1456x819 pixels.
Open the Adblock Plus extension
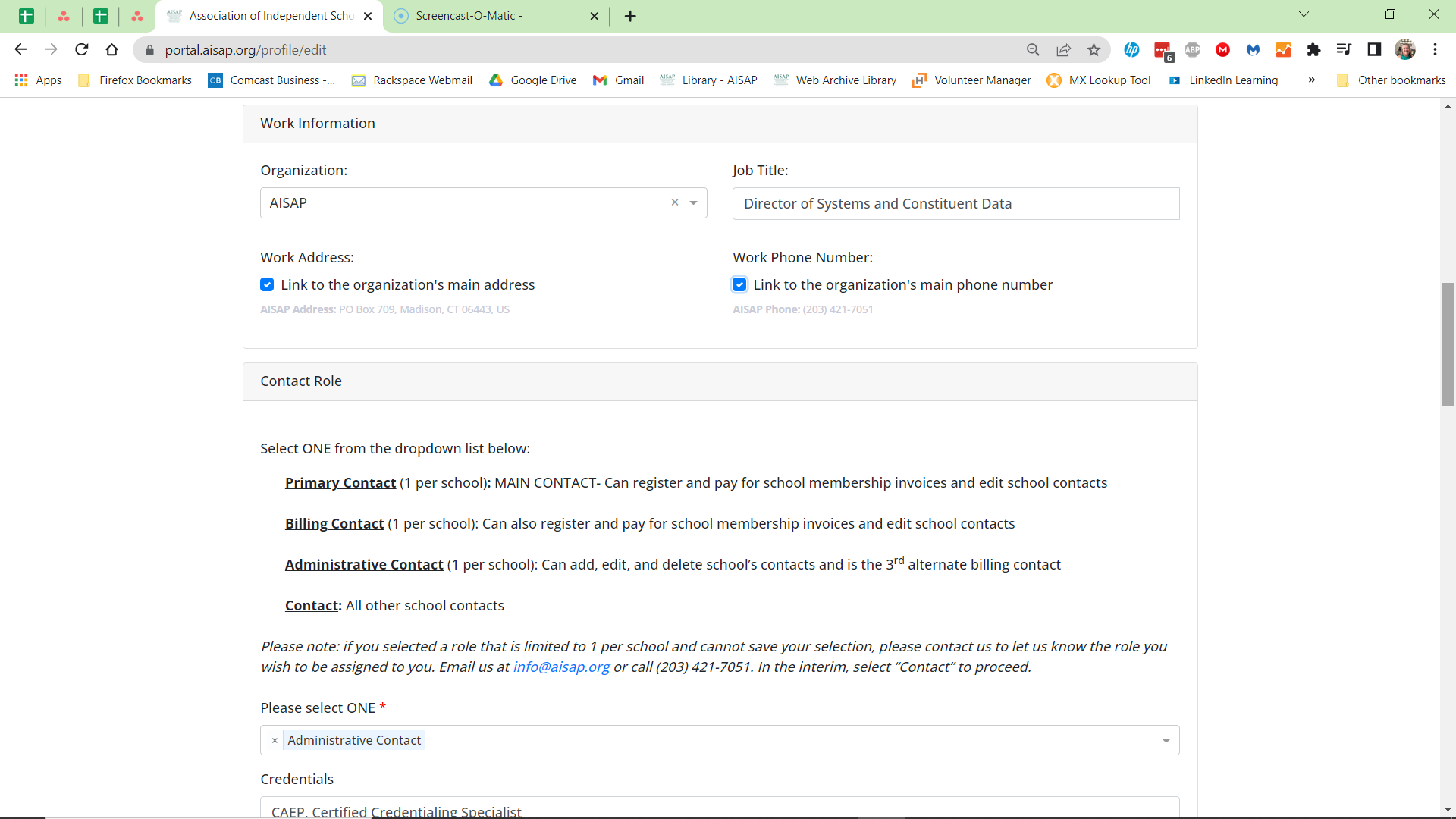pos(1192,50)
